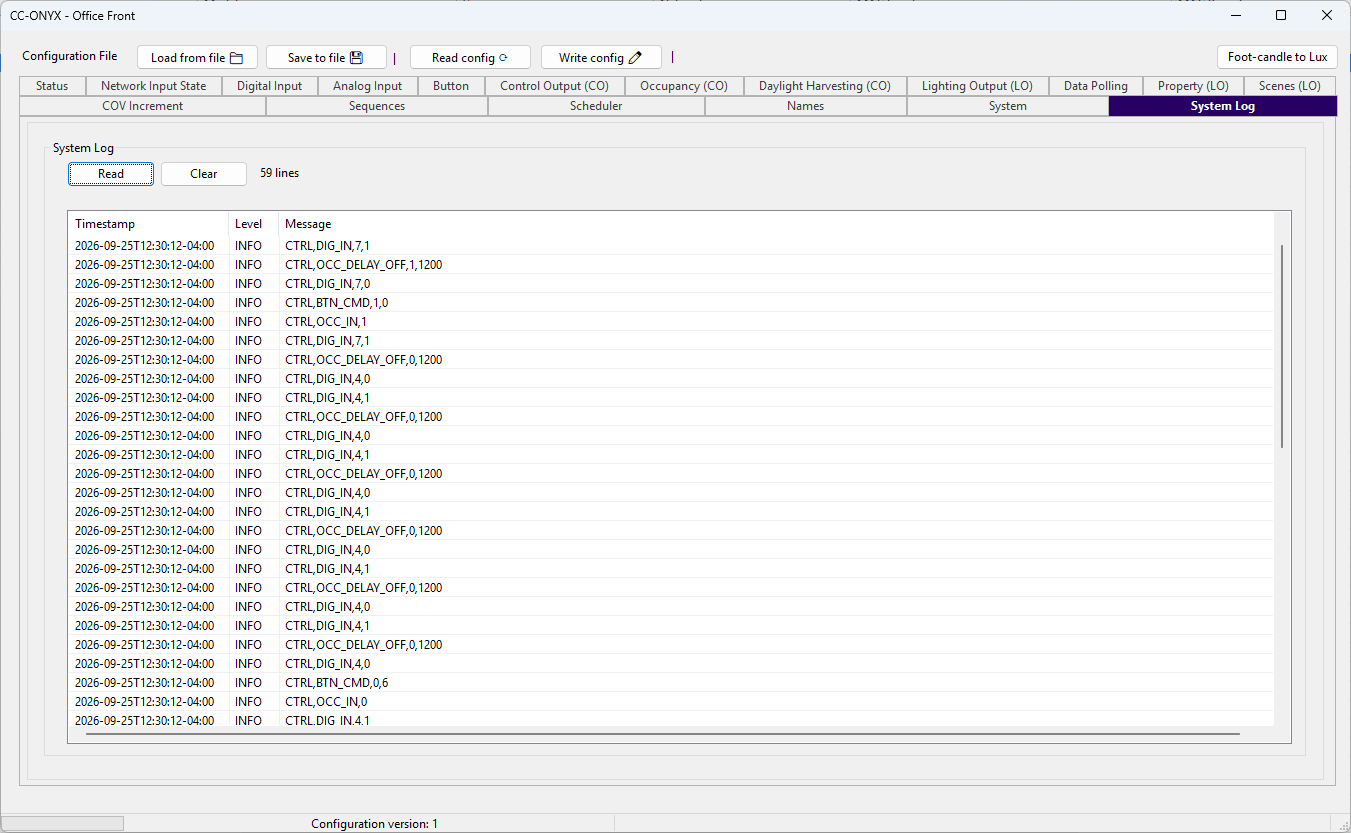Click Configuration version: 1 in status bar
This screenshot has height=833, width=1351.
tap(374, 824)
